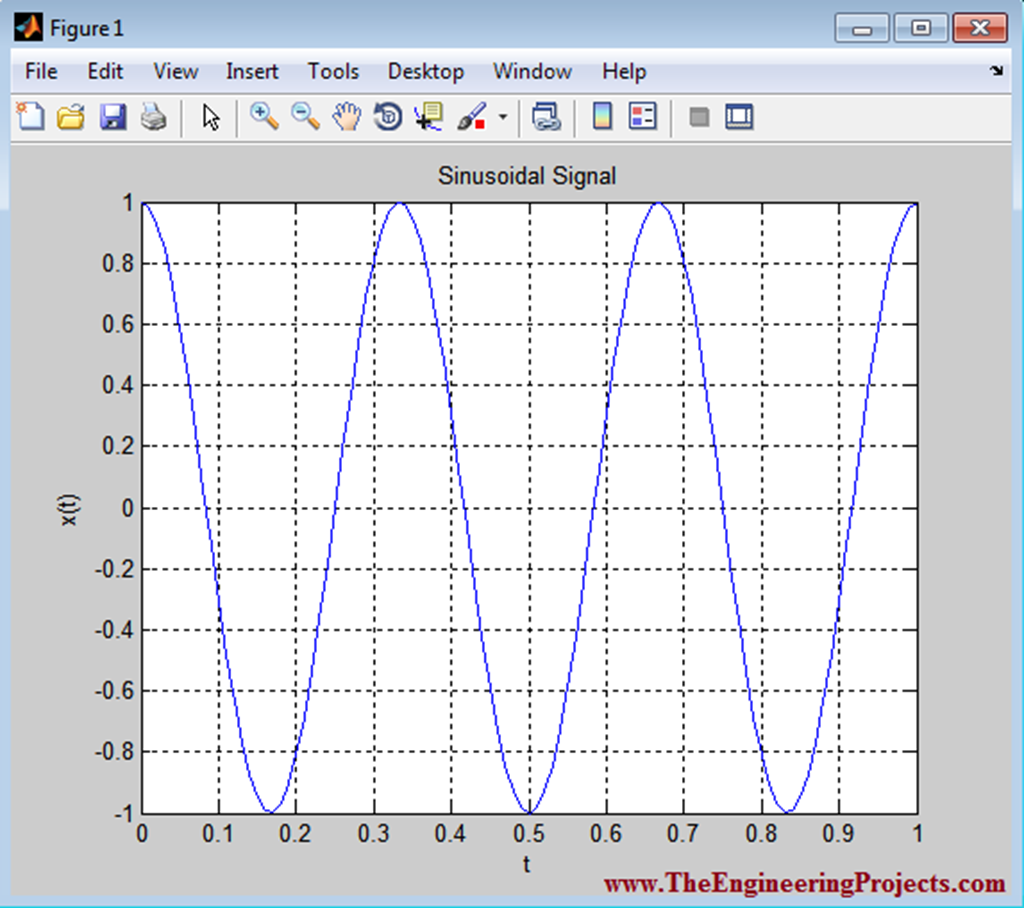Open the brush color dropdown arrow
The width and height of the screenshot is (1024, 908).
point(503,118)
